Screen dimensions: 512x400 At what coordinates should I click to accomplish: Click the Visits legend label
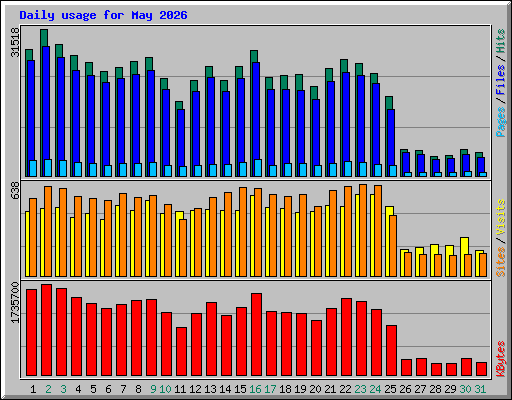tap(500, 217)
